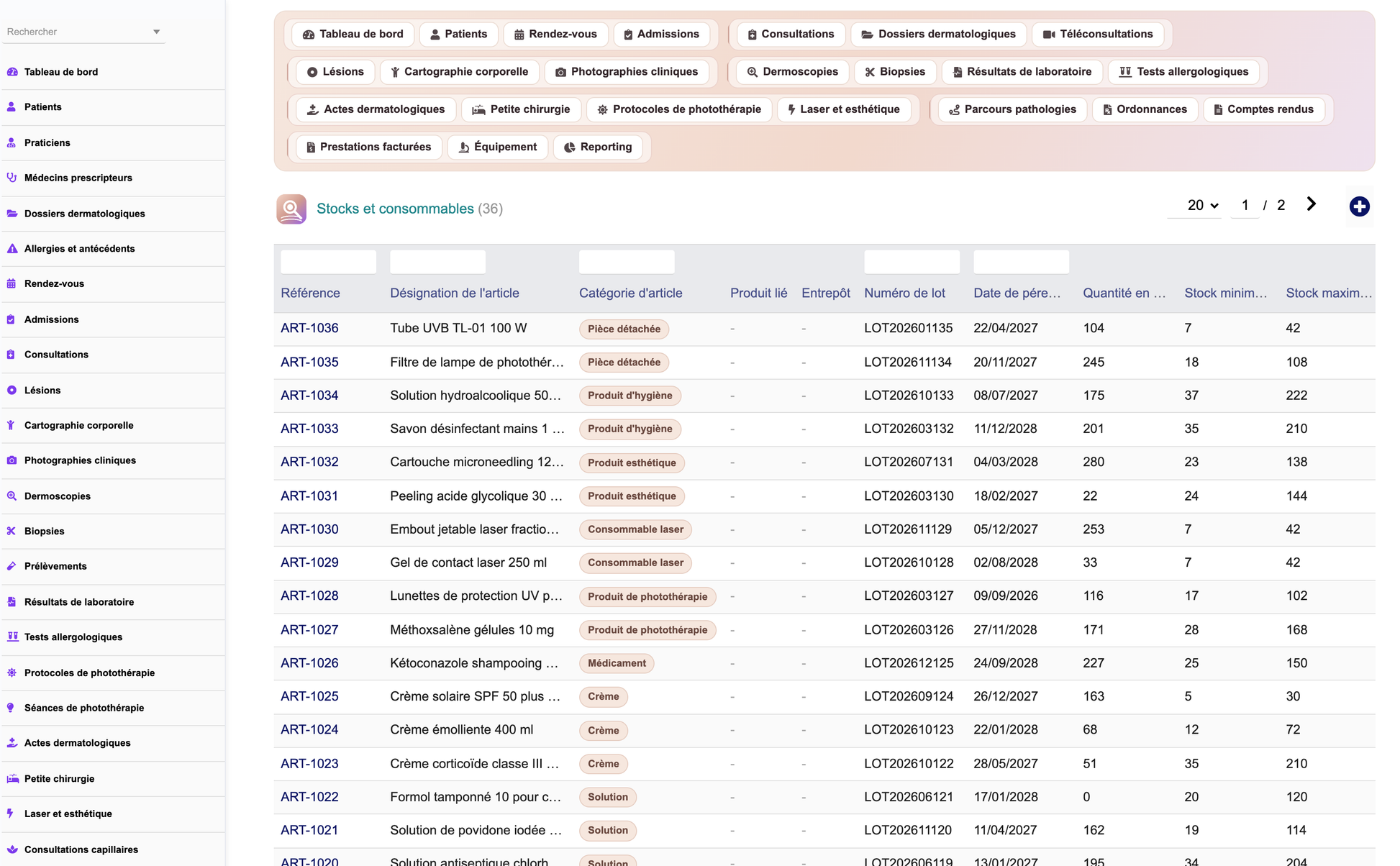Click the Reporting pie chart icon in top navigation

point(569,147)
